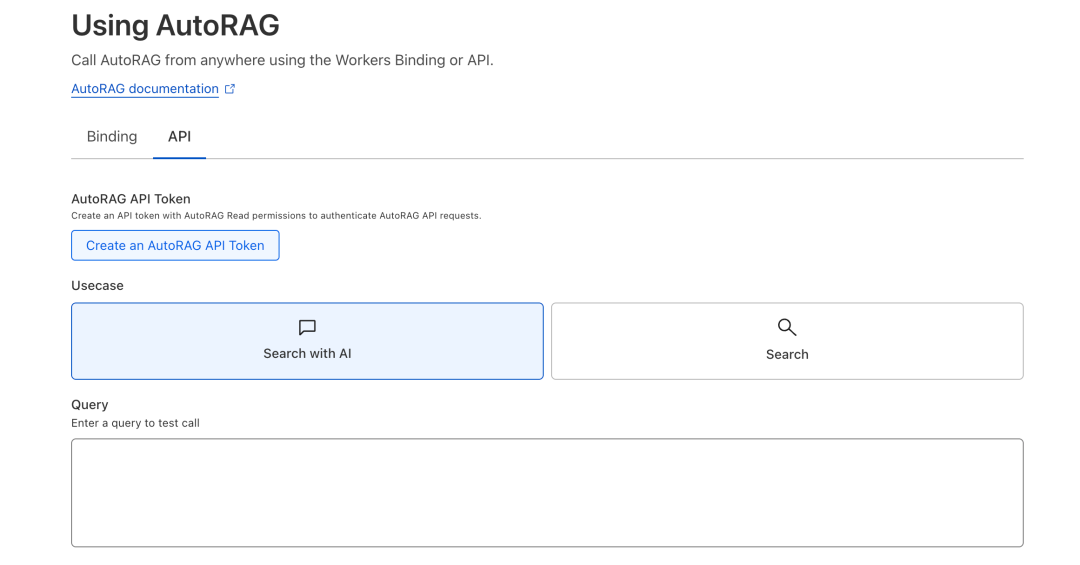Click the Usecase section label
Screen dimensions: 1080x565
pyautogui.click(x=97, y=286)
